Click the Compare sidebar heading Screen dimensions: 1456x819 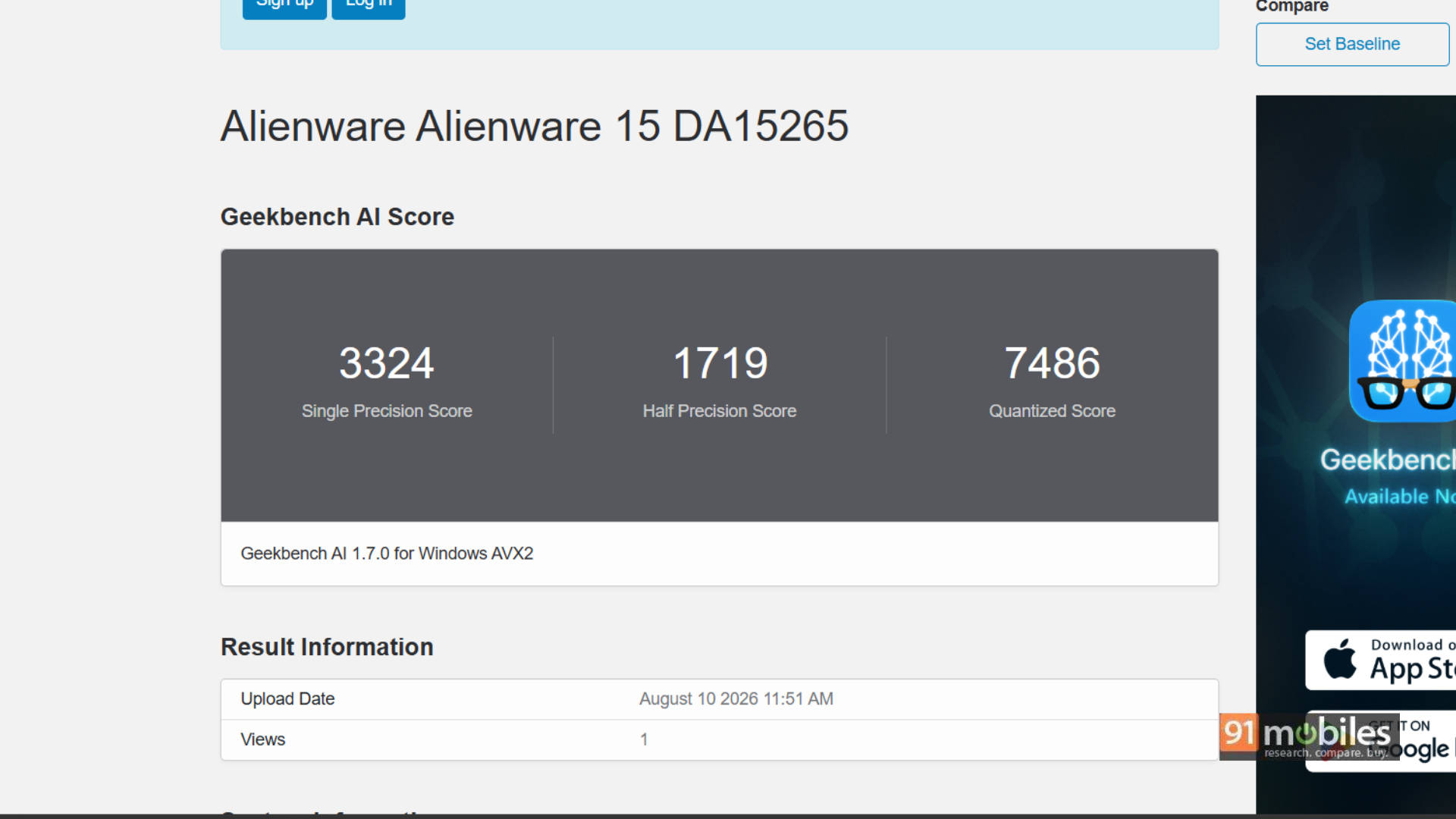pyautogui.click(x=1292, y=7)
